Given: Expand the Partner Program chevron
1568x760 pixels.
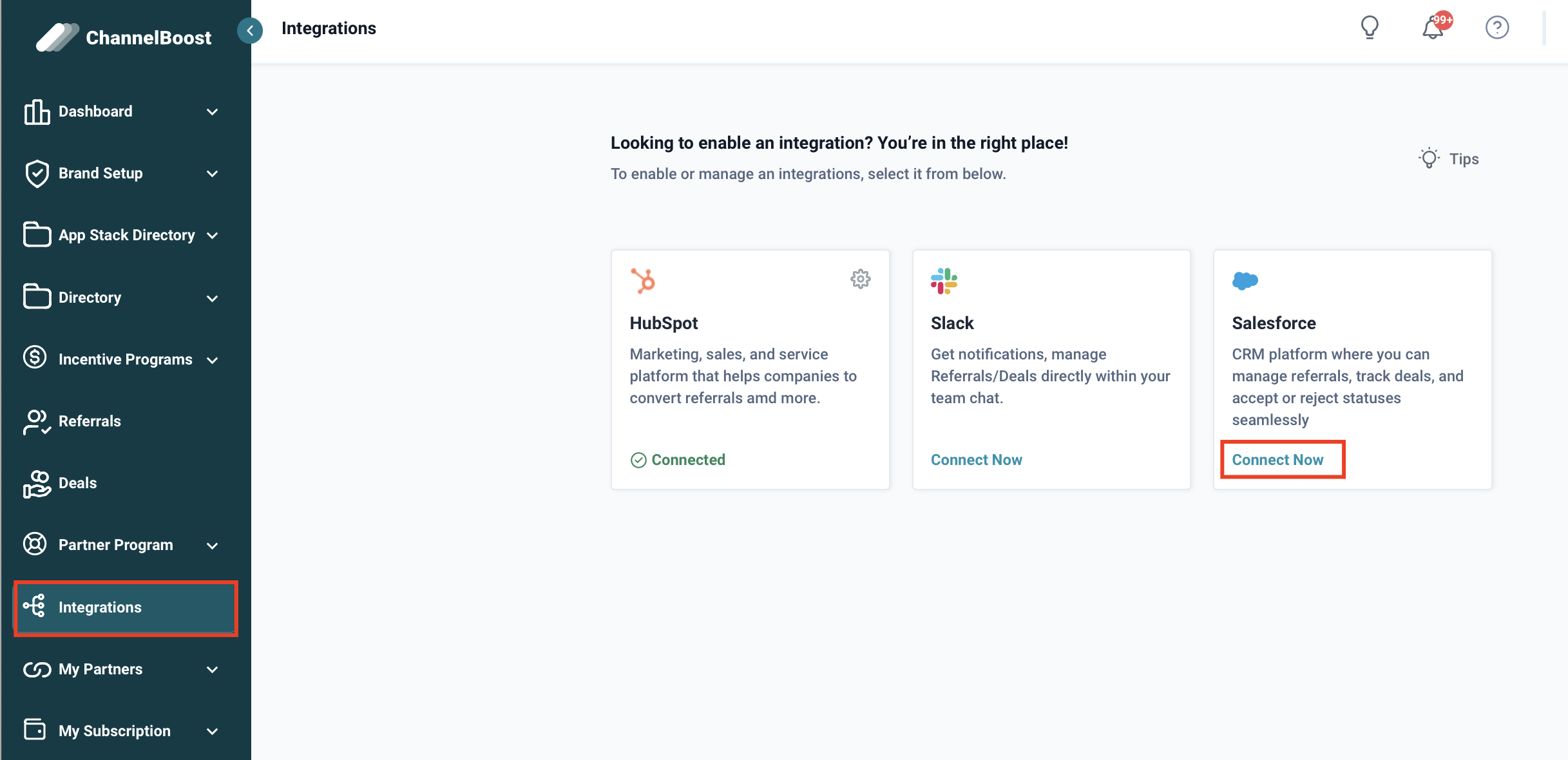Looking at the screenshot, I should pos(212,546).
